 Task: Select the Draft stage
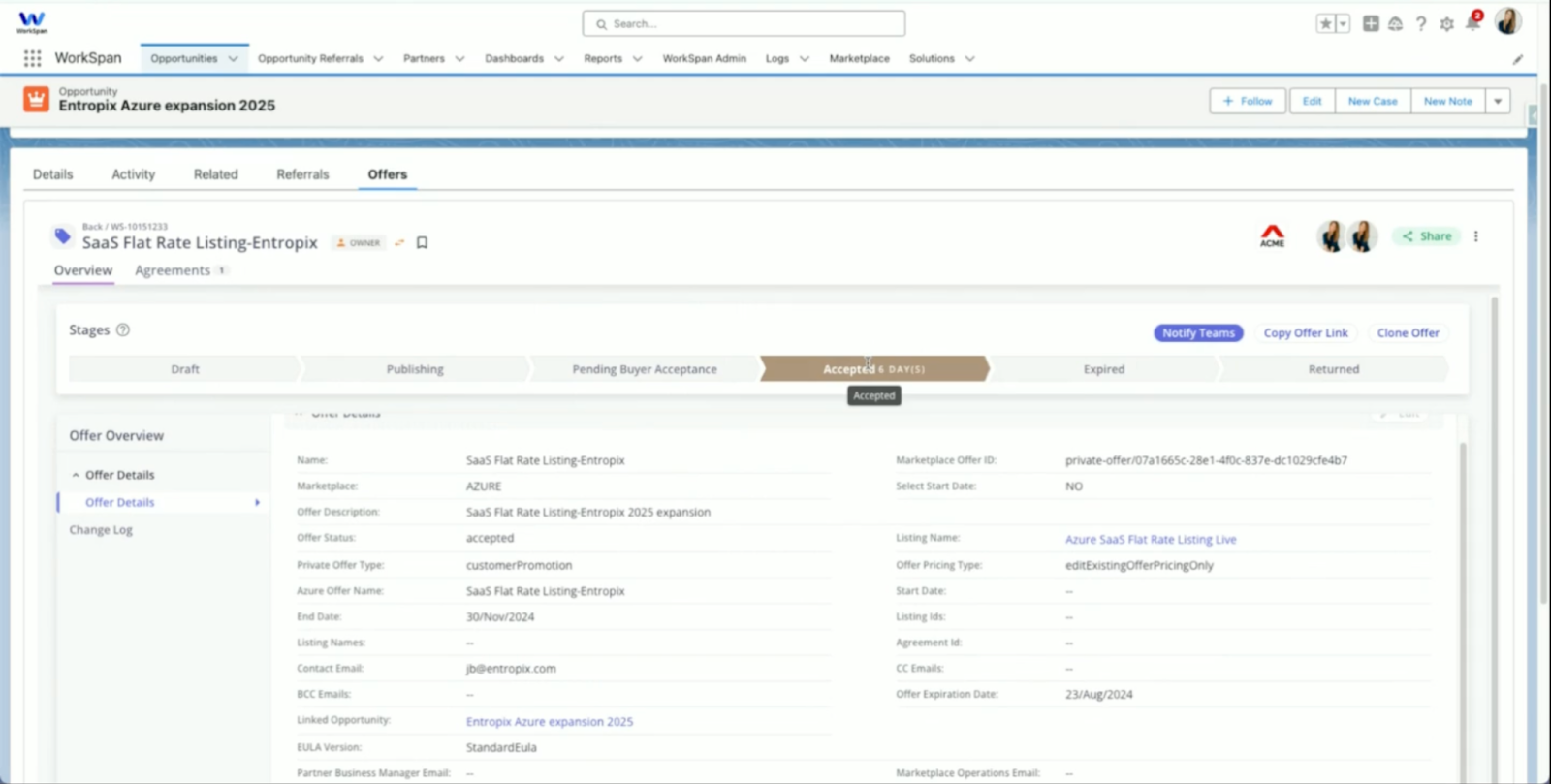[184, 369]
